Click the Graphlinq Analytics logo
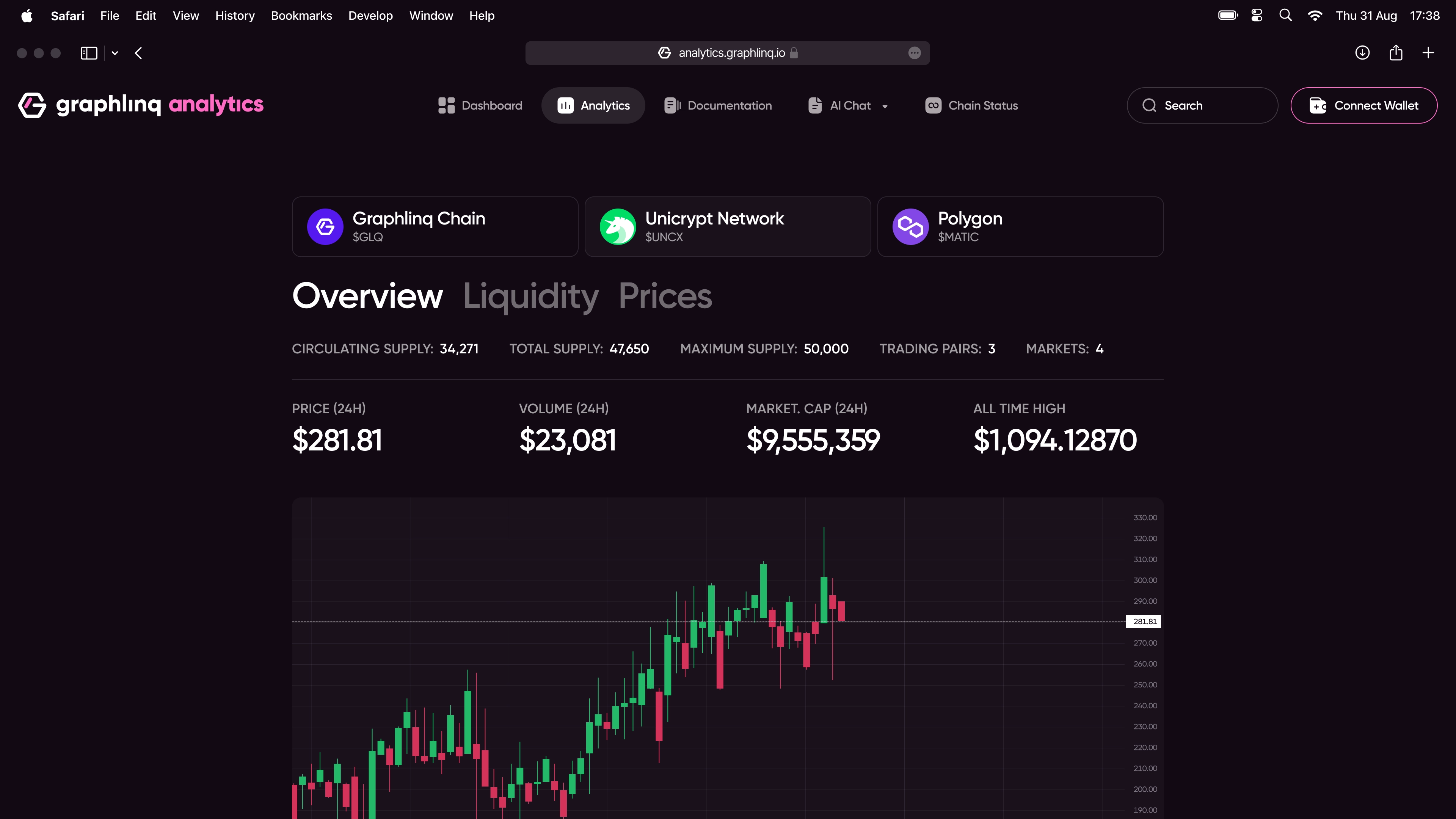Viewport: 1456px width, 819px height. 140,105
